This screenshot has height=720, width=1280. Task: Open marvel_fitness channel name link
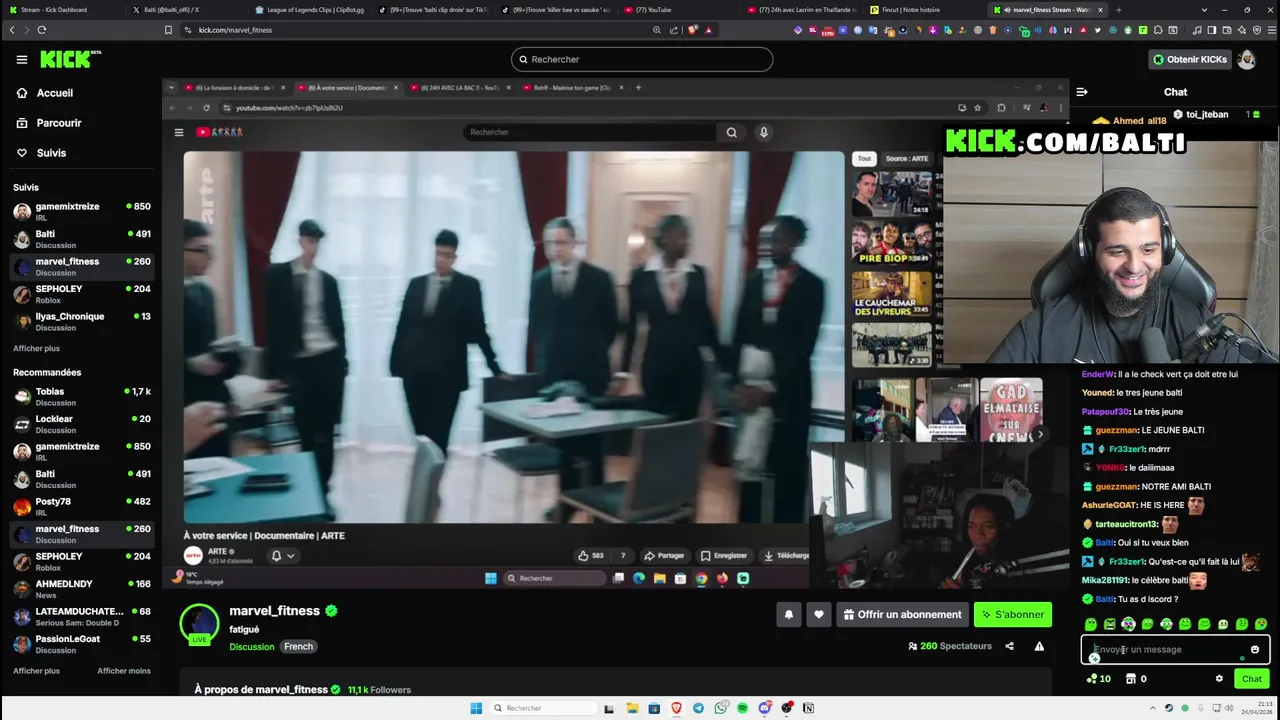click(274, 611)
